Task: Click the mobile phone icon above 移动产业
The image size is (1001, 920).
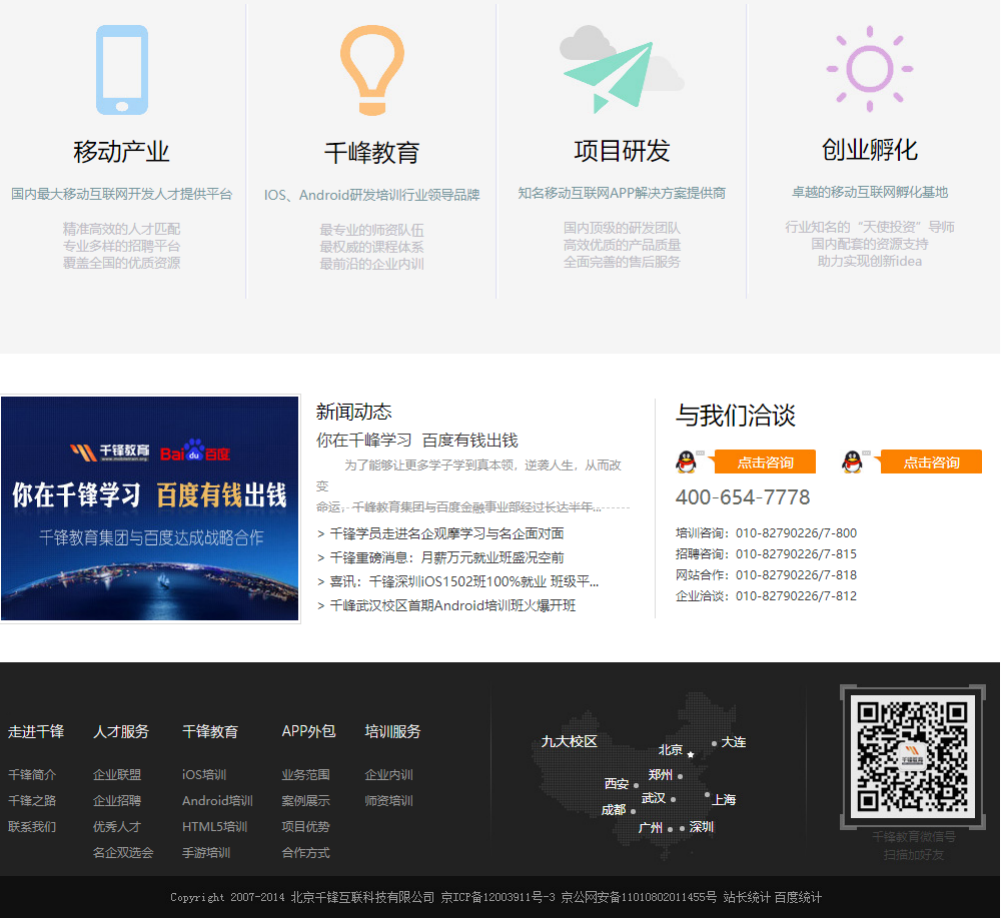Action: pyautogui.click(x=122, y=68)
